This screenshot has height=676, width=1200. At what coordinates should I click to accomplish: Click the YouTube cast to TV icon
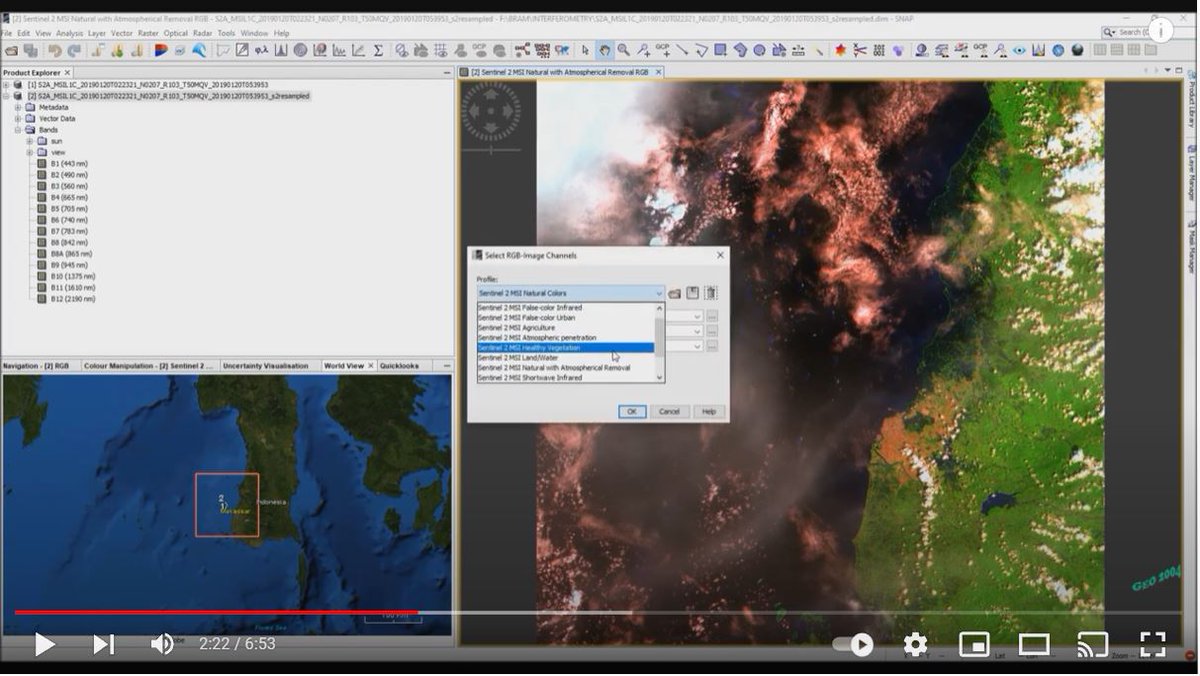coord(1092,645)
